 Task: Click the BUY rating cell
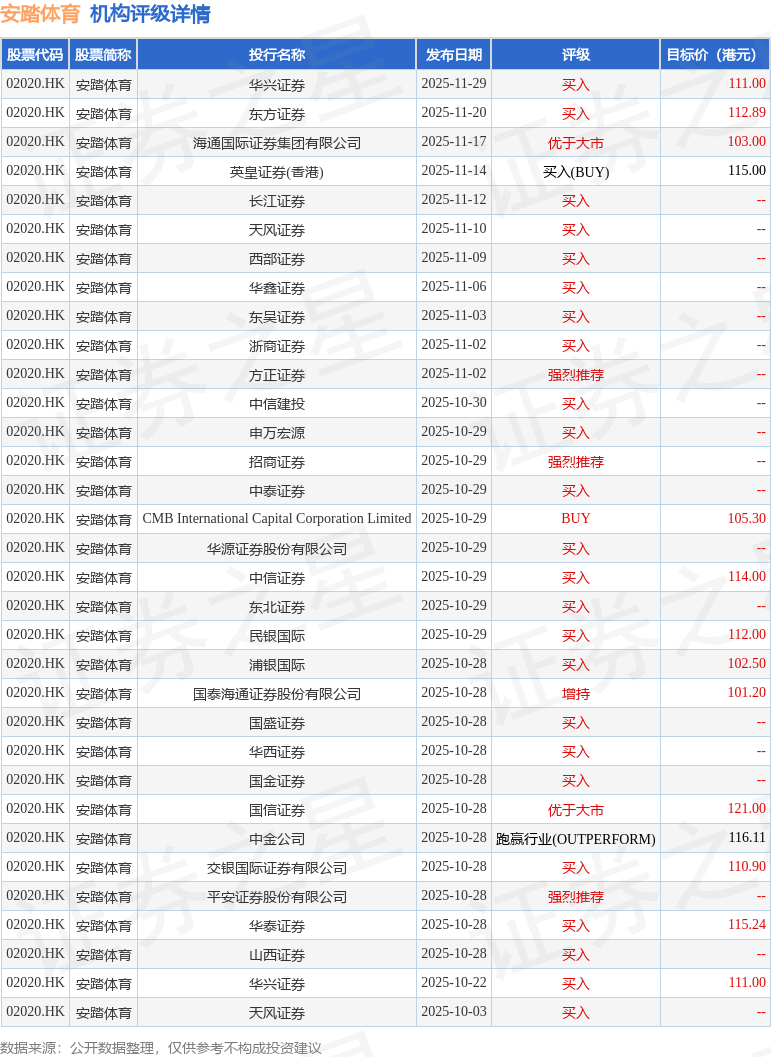coord(576,518)
